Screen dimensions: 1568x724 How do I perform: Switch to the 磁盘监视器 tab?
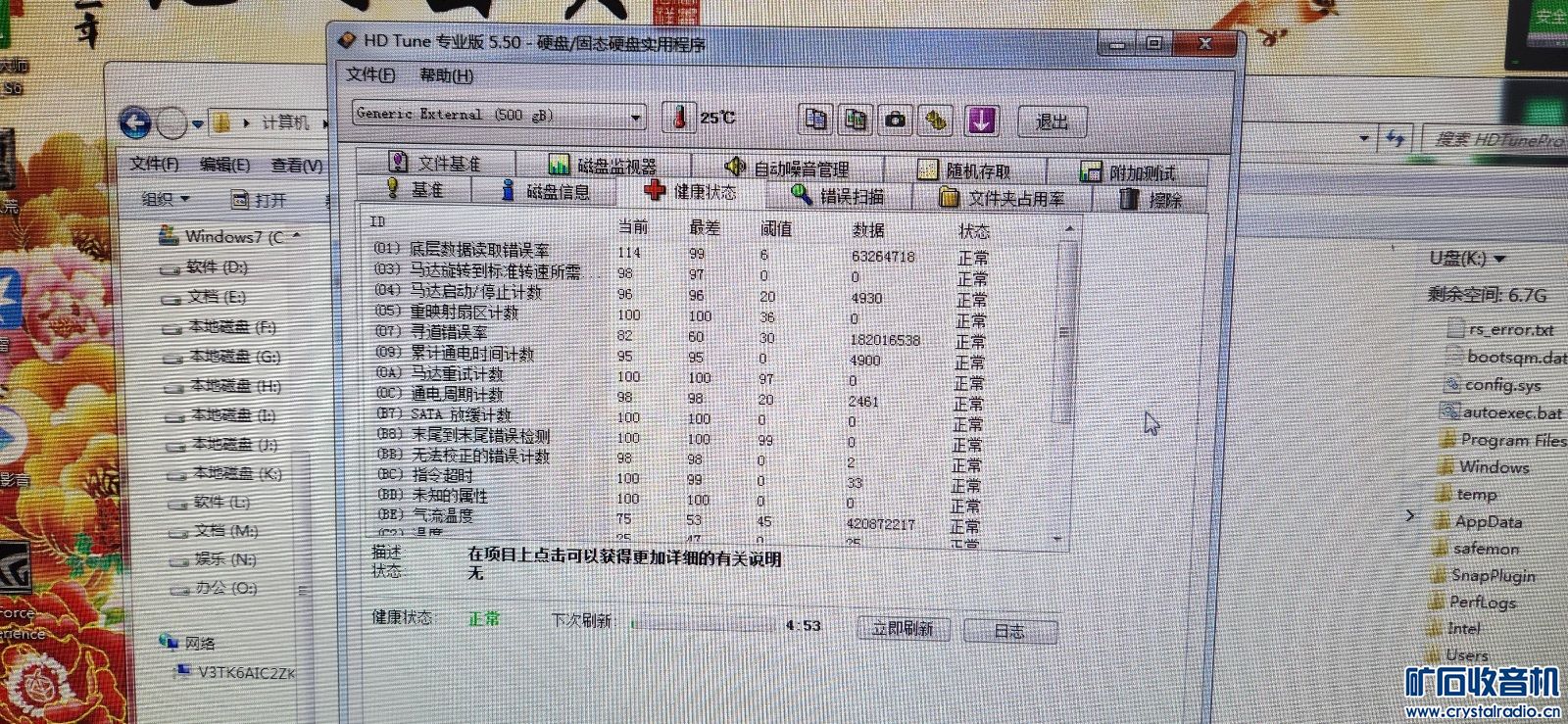click(602, 166)
